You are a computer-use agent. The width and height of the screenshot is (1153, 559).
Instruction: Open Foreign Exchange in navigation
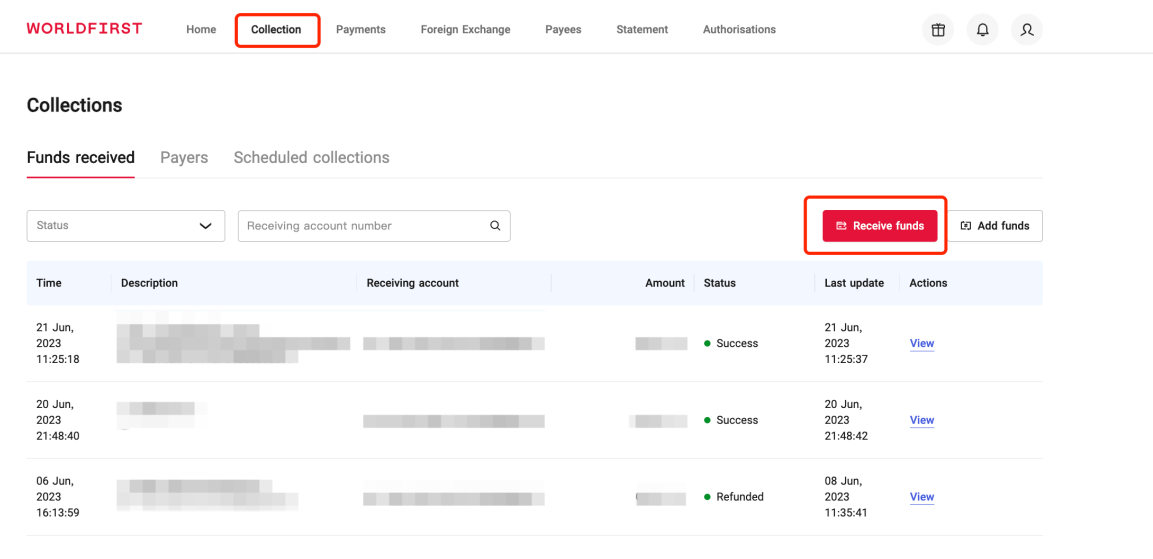click(465, 30)
